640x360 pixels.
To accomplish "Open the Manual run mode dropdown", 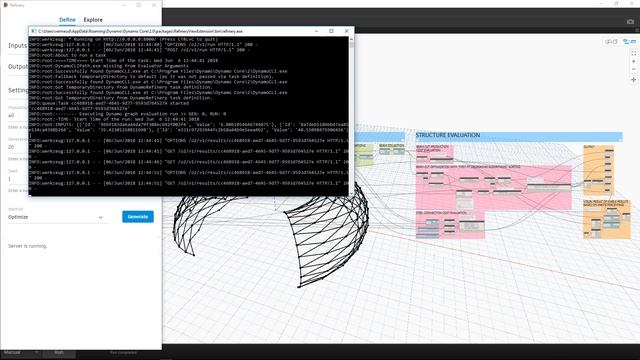I will tap(20, 352).
